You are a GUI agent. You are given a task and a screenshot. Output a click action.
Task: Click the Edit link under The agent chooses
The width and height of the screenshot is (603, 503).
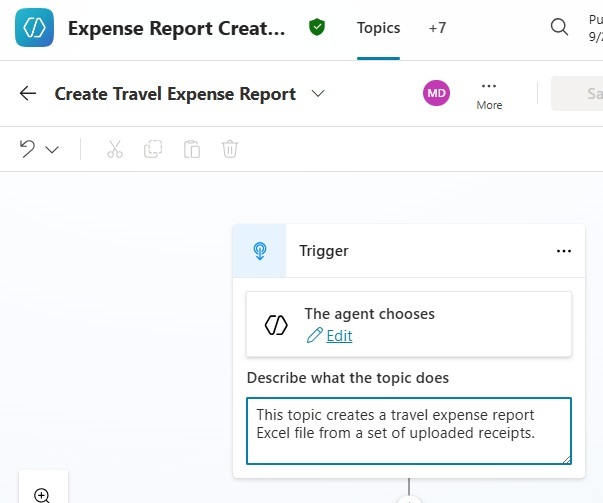click(x=339, y=336)
